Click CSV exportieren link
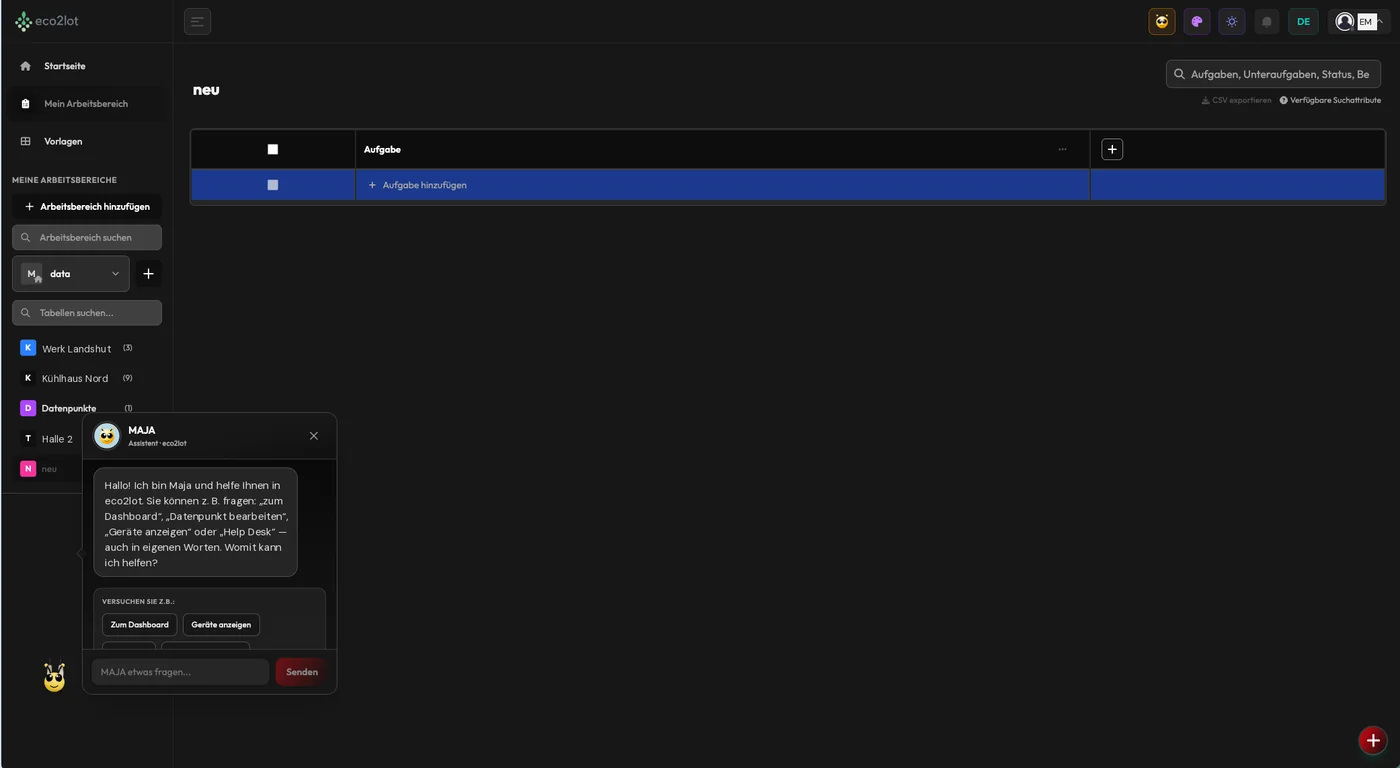This screenshot has width=1400, height=768. (x=1237, y=100)
